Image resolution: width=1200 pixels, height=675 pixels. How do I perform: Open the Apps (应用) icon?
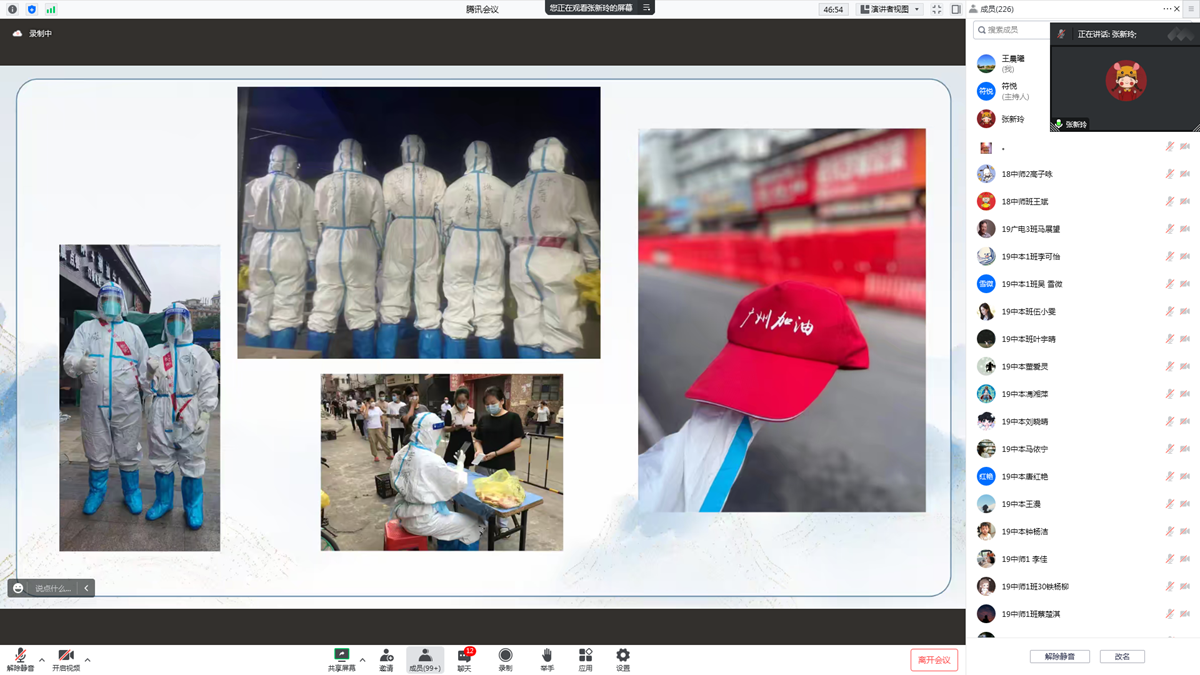585,659
